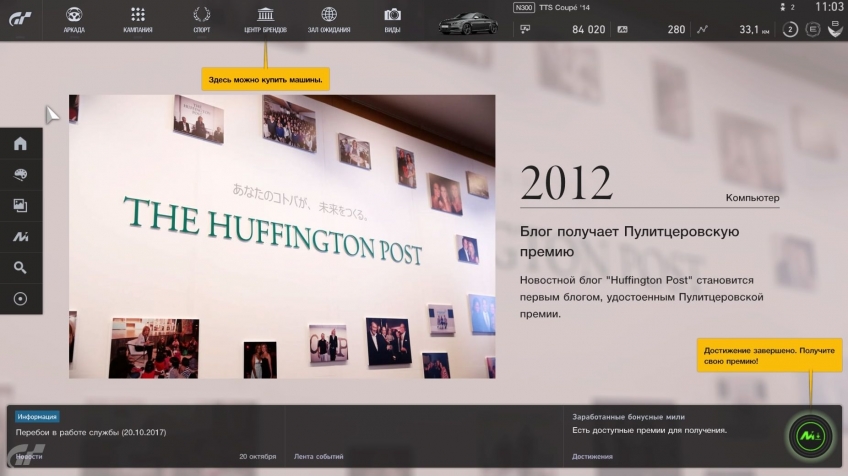Click the distance value 33,1 км
Image resolution: width=848 pixels, height=476 pixels.
click(754, 30)
